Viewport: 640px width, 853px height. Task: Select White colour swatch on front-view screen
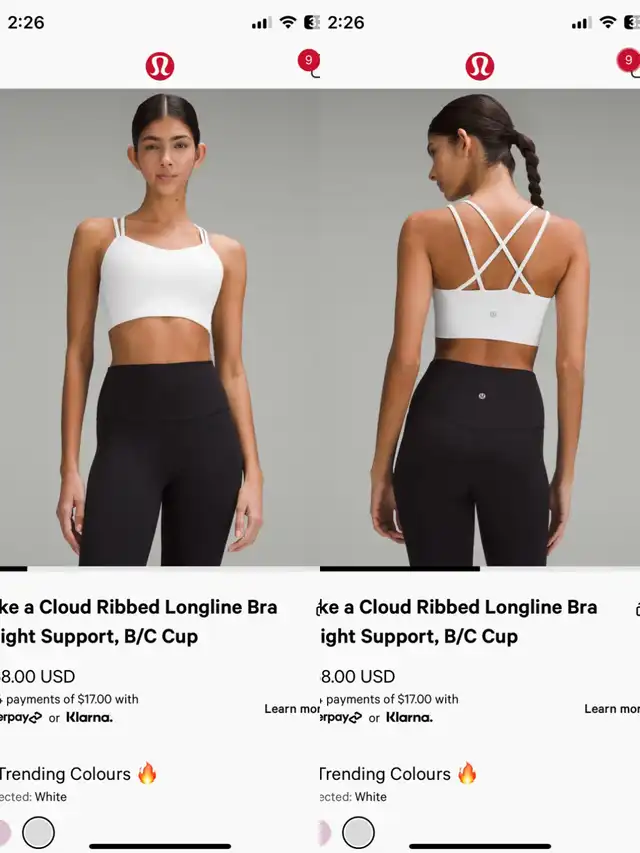pos(39,832)
